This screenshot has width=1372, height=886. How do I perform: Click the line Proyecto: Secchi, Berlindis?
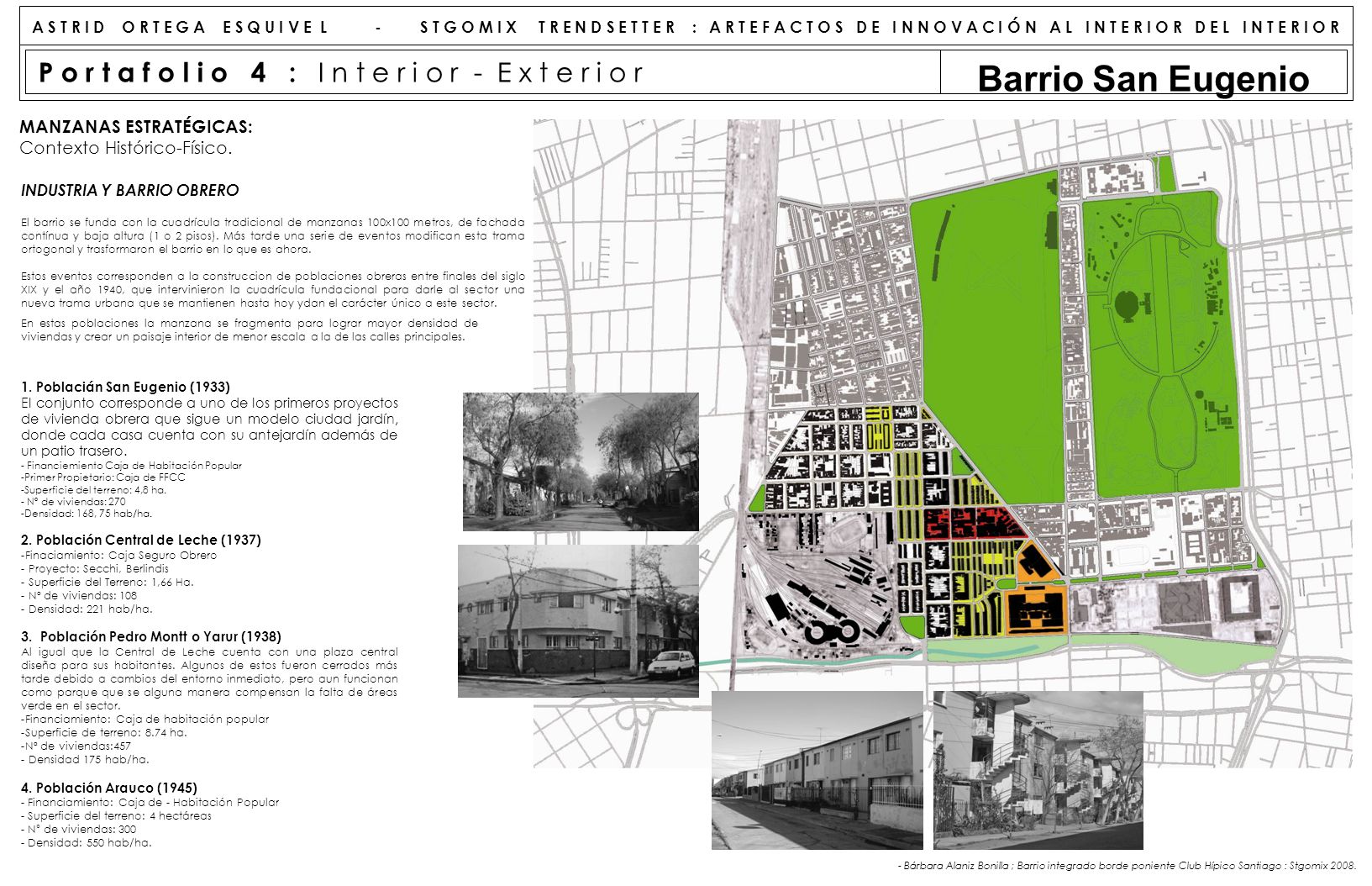click(x=95, y=568)
